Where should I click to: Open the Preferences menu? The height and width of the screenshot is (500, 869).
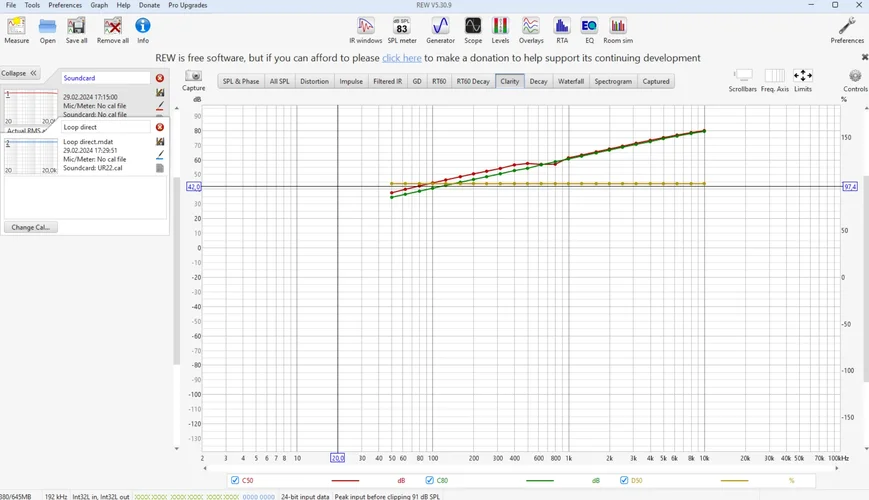65,5
